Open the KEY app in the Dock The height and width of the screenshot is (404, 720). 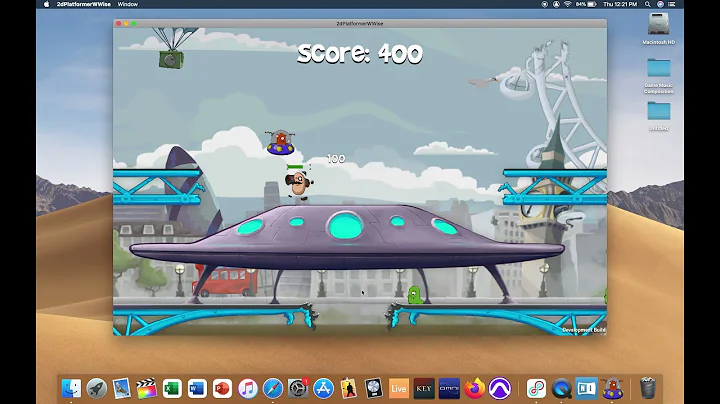click(x=424, y=388)
